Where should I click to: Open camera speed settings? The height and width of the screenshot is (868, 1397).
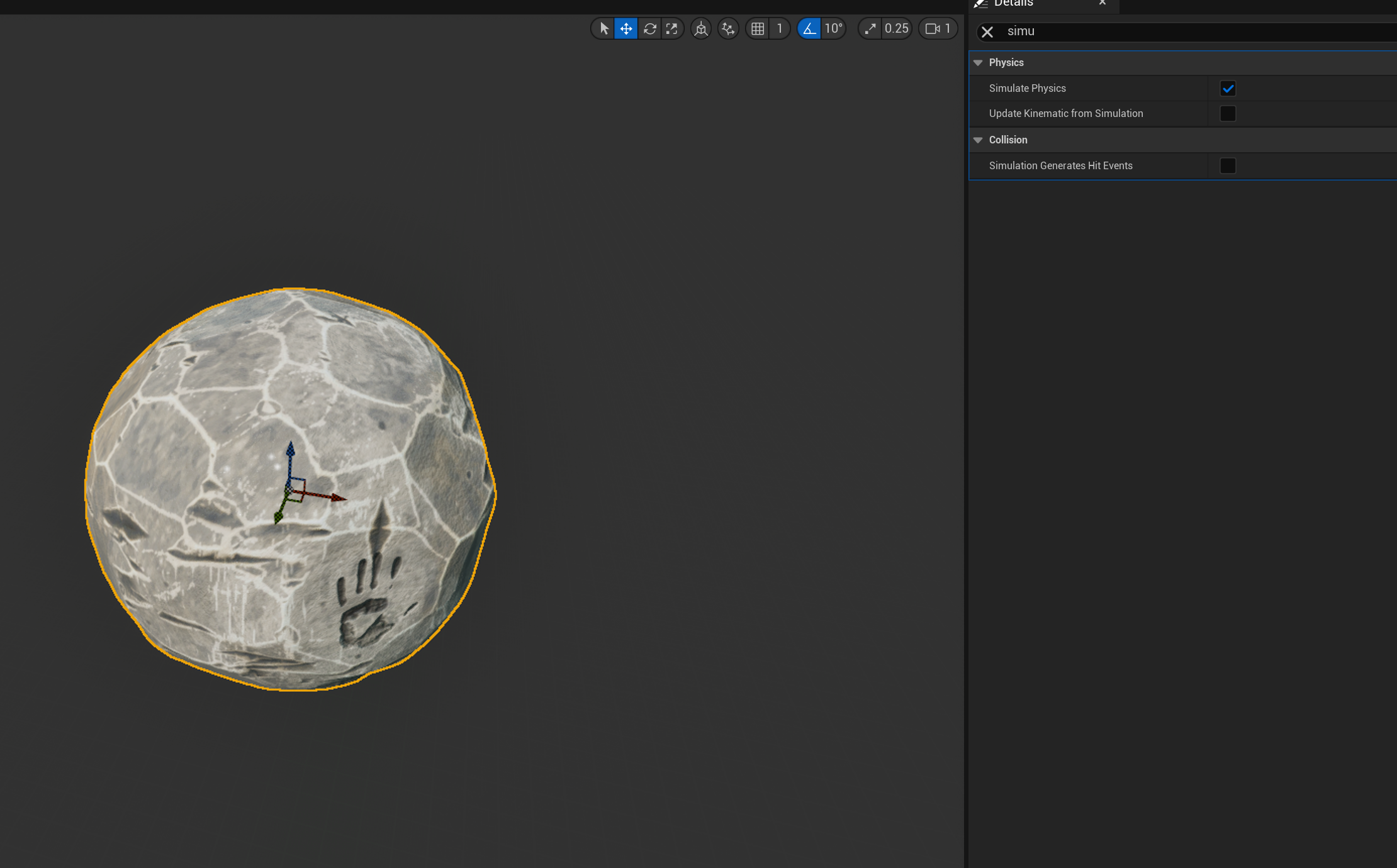[938, 29]
